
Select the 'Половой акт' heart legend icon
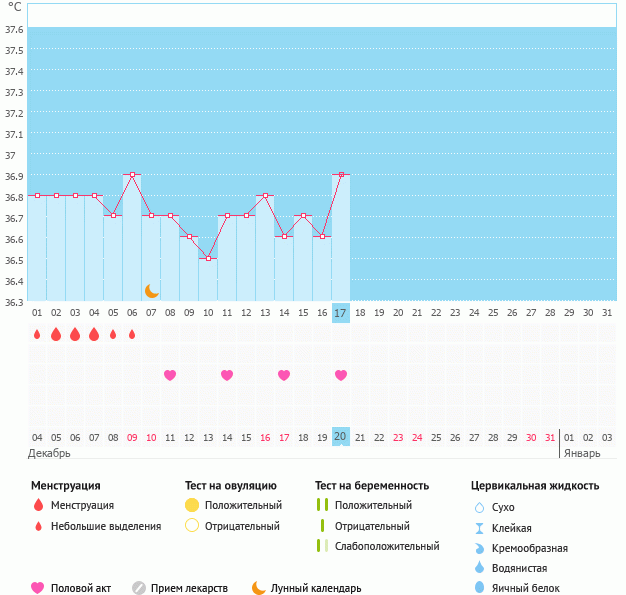coord(38,588)
